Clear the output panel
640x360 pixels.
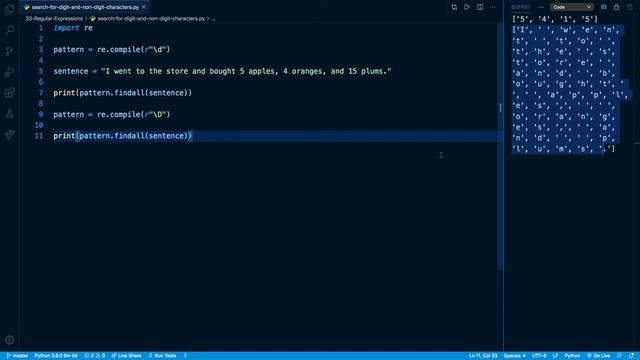pos(604,7)
